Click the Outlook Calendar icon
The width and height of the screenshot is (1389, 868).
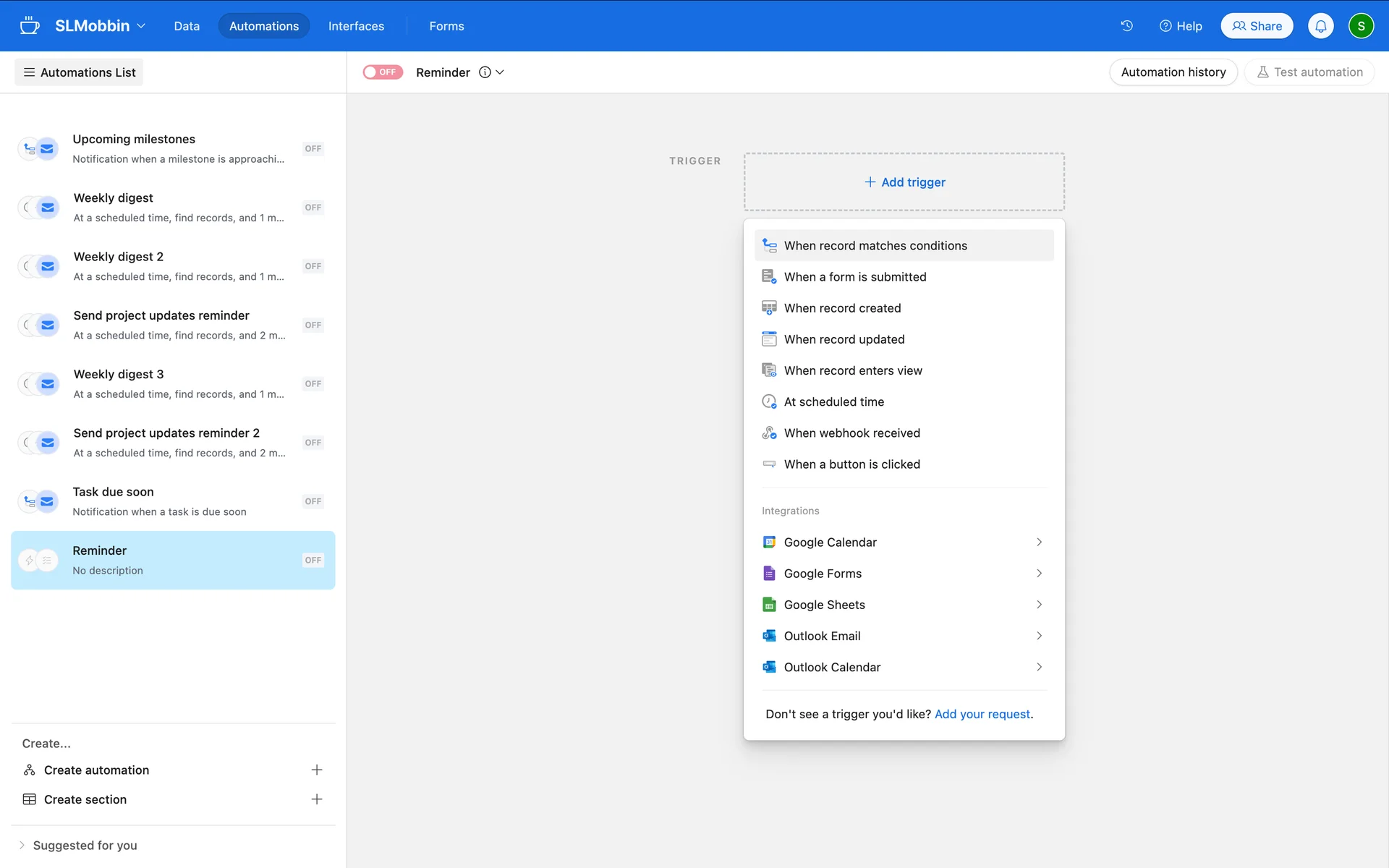769,667
